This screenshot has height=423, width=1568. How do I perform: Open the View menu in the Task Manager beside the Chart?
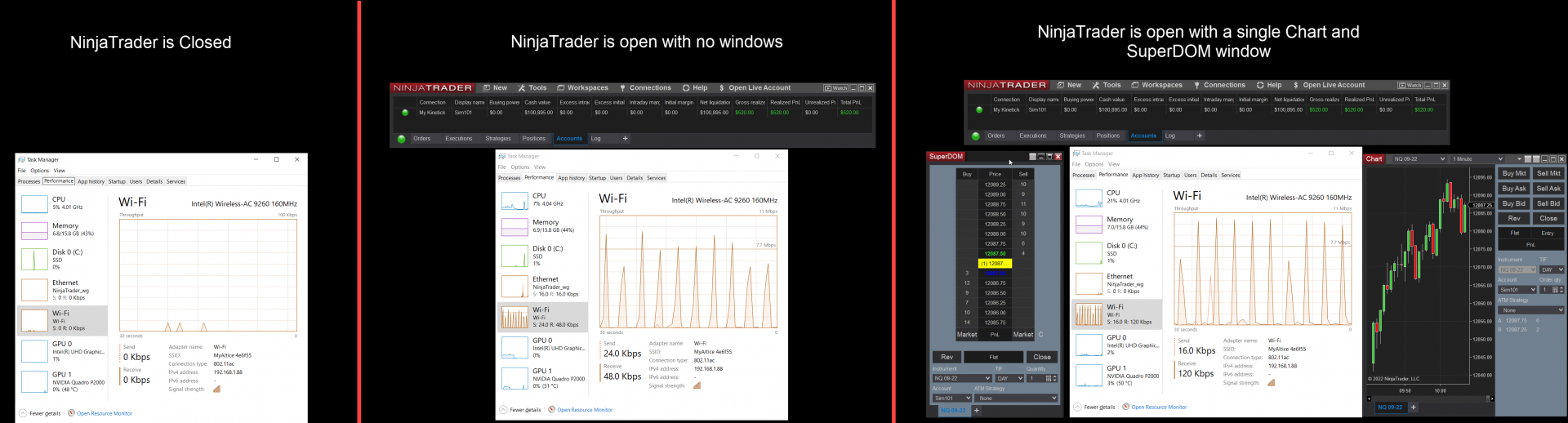(x=1113, y=164)
